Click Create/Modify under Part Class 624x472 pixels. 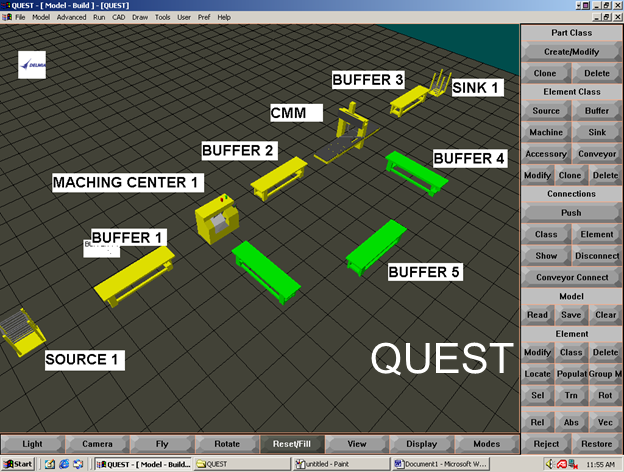tap(571, 52)
